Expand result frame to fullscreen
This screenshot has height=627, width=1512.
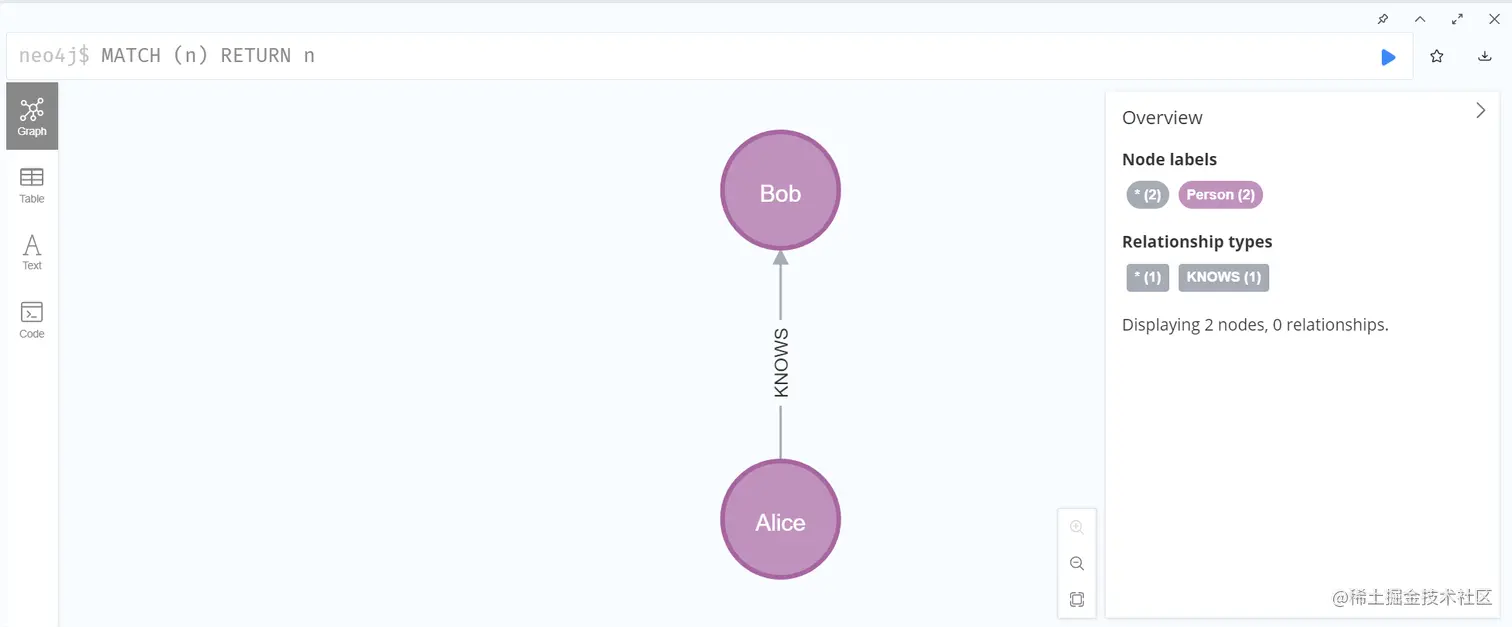point(1457,19)
